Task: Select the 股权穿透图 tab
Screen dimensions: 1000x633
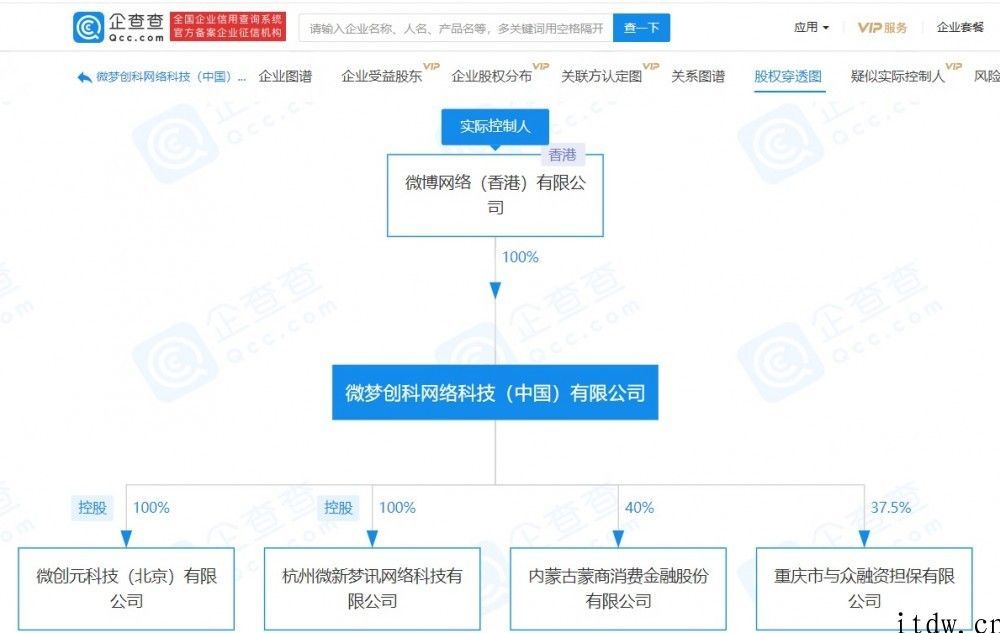Action: (x=788, y=76)
